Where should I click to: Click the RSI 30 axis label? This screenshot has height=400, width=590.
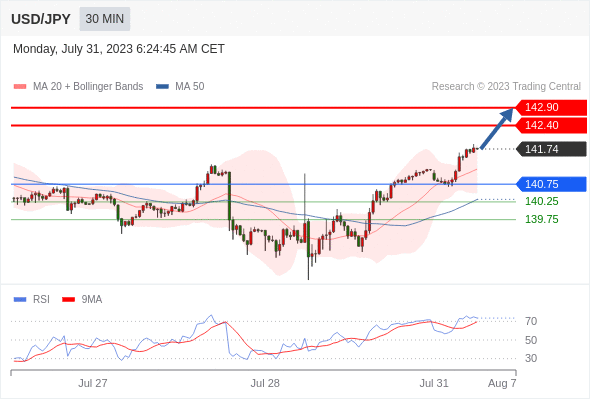coord(531,358)
